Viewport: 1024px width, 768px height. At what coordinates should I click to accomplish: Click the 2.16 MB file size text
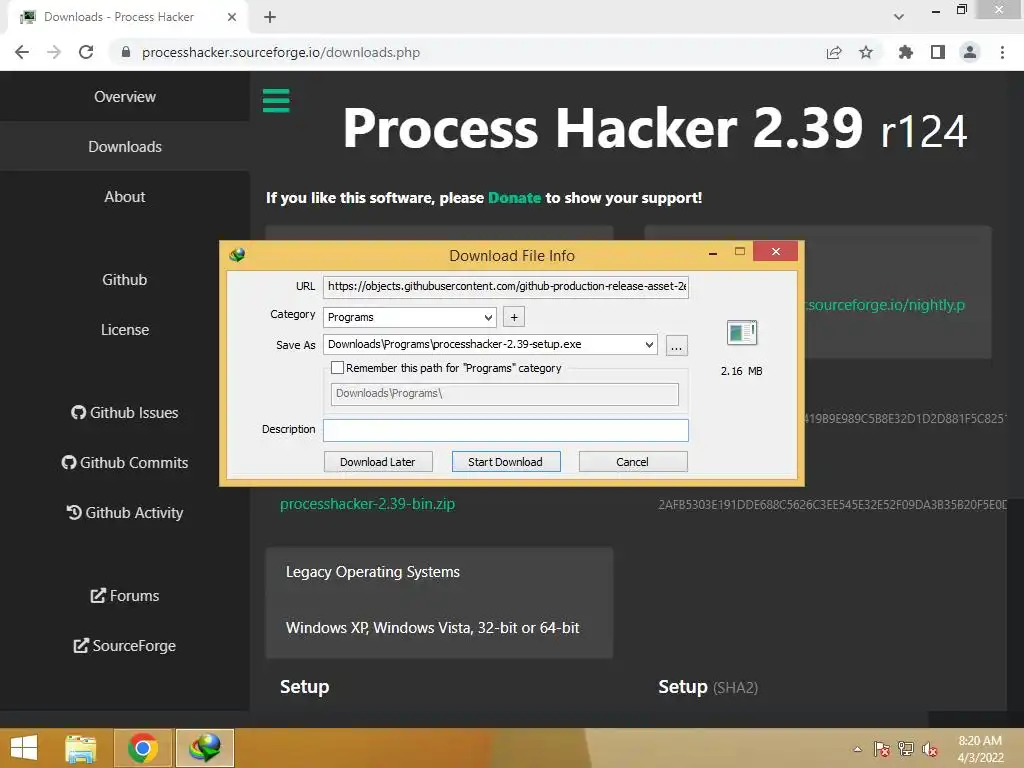pyautogui.click(x=741, y=371)
